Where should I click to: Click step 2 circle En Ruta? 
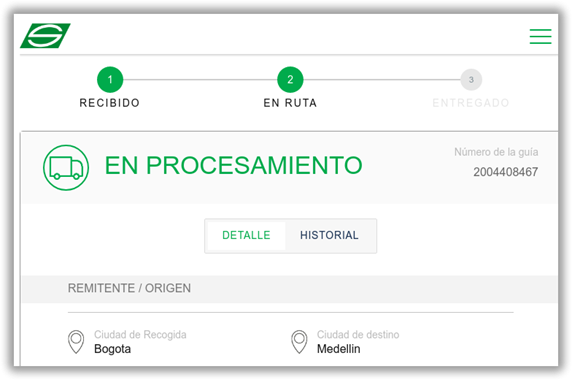point(290,80)
